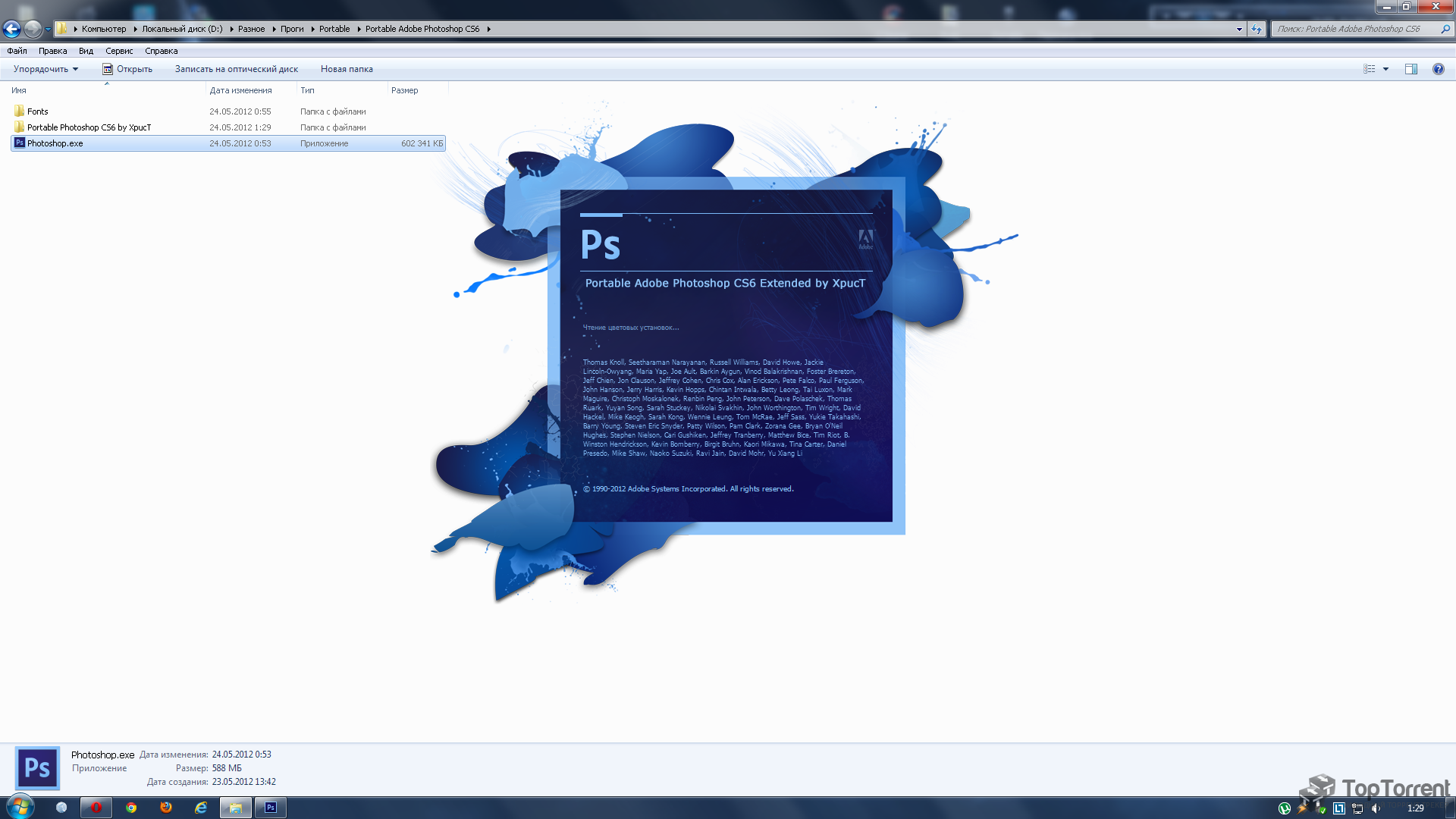Click Проги in the address breadcrumb
This screenshot has width=1456, height=819.
coord(292,29)
